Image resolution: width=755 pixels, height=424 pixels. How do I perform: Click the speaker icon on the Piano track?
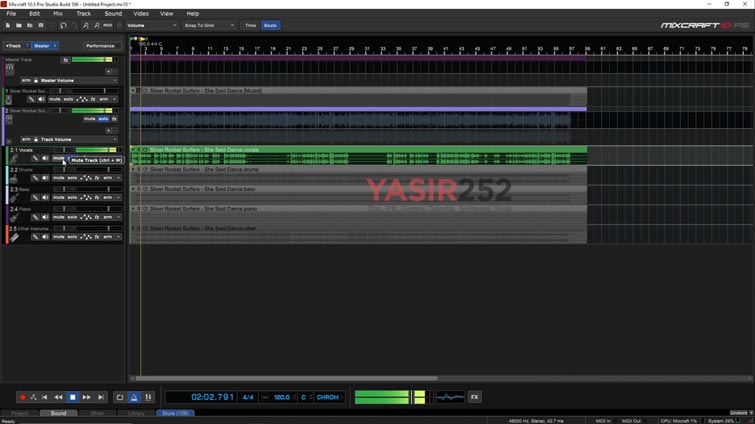tap(45, 217)
